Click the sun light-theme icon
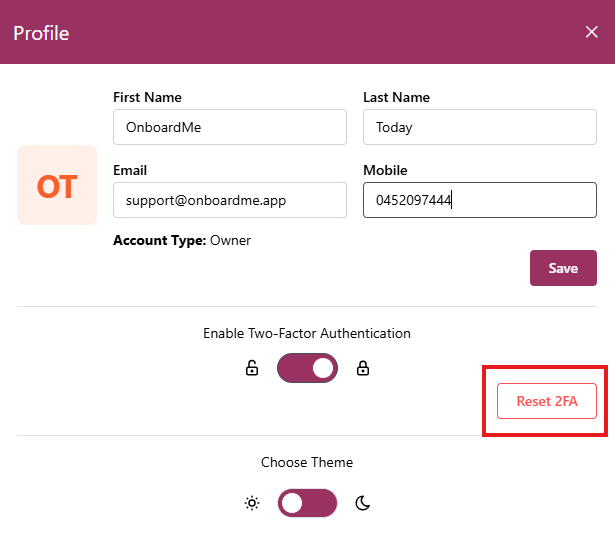This screenshot has width=615, height=554. click(252, 503)
